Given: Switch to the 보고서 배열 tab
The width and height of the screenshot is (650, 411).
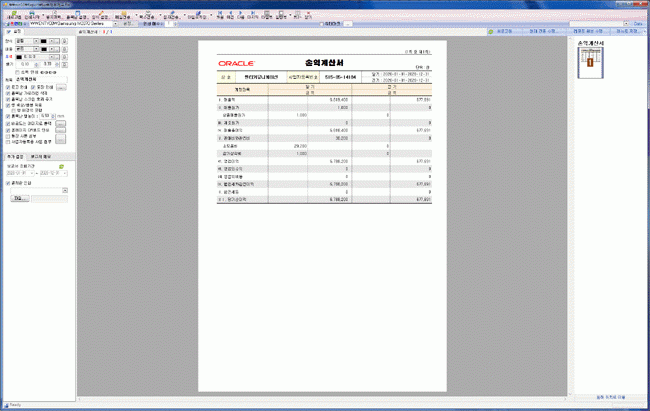Looking at the screenshot, I should tap(43, 156).
